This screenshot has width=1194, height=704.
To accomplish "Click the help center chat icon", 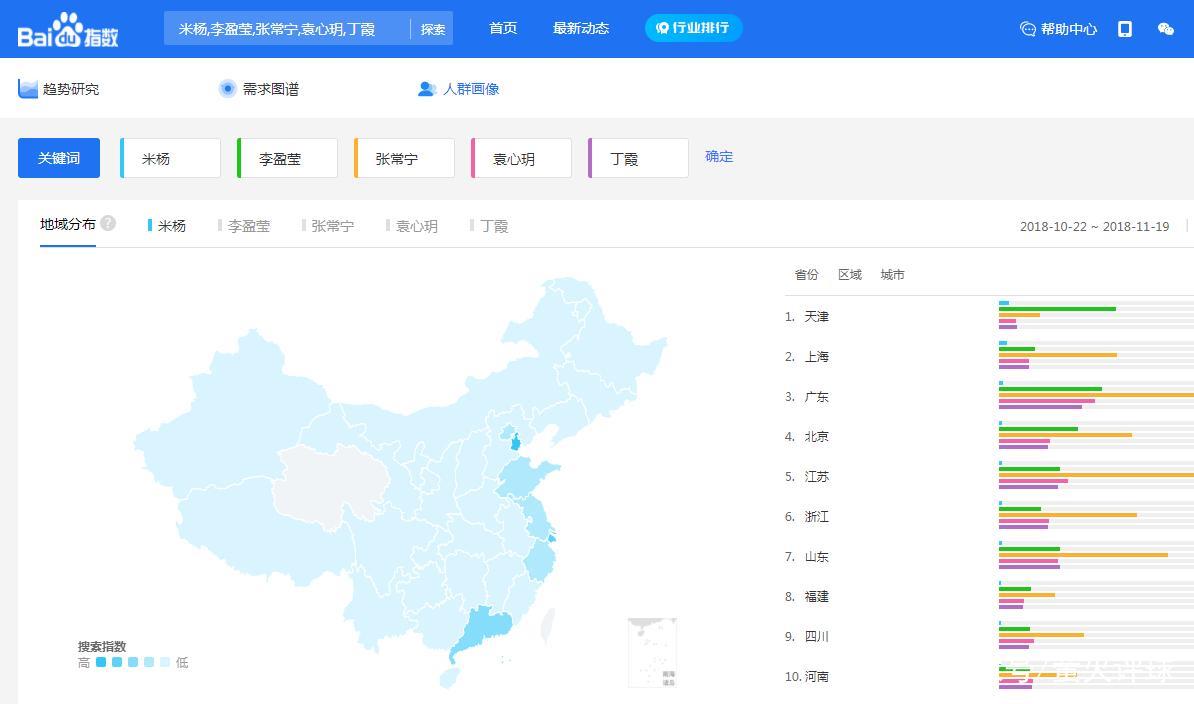I will pyautogui.click(x=1027, y=29).
